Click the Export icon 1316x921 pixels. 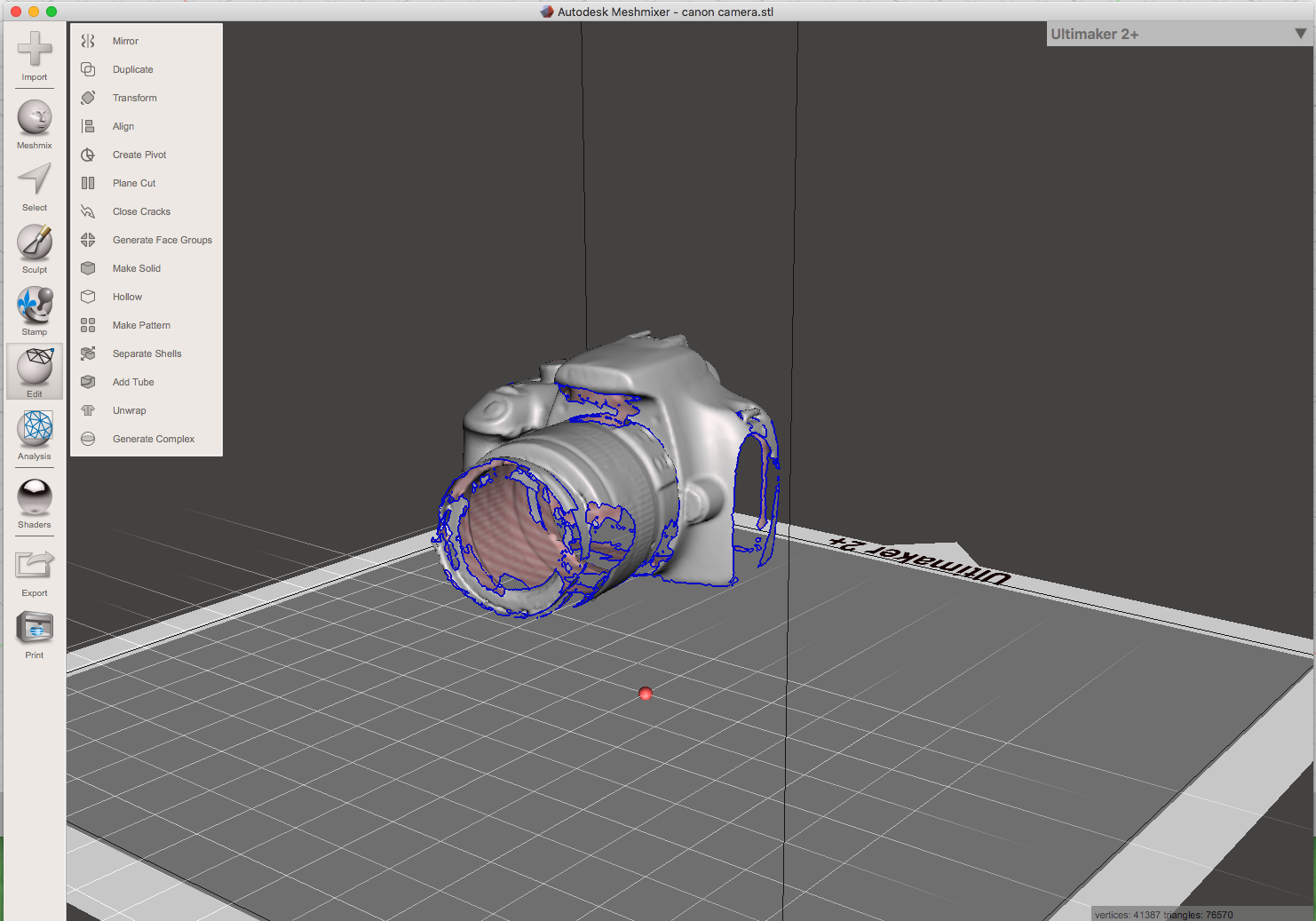(x=35, y=565)
